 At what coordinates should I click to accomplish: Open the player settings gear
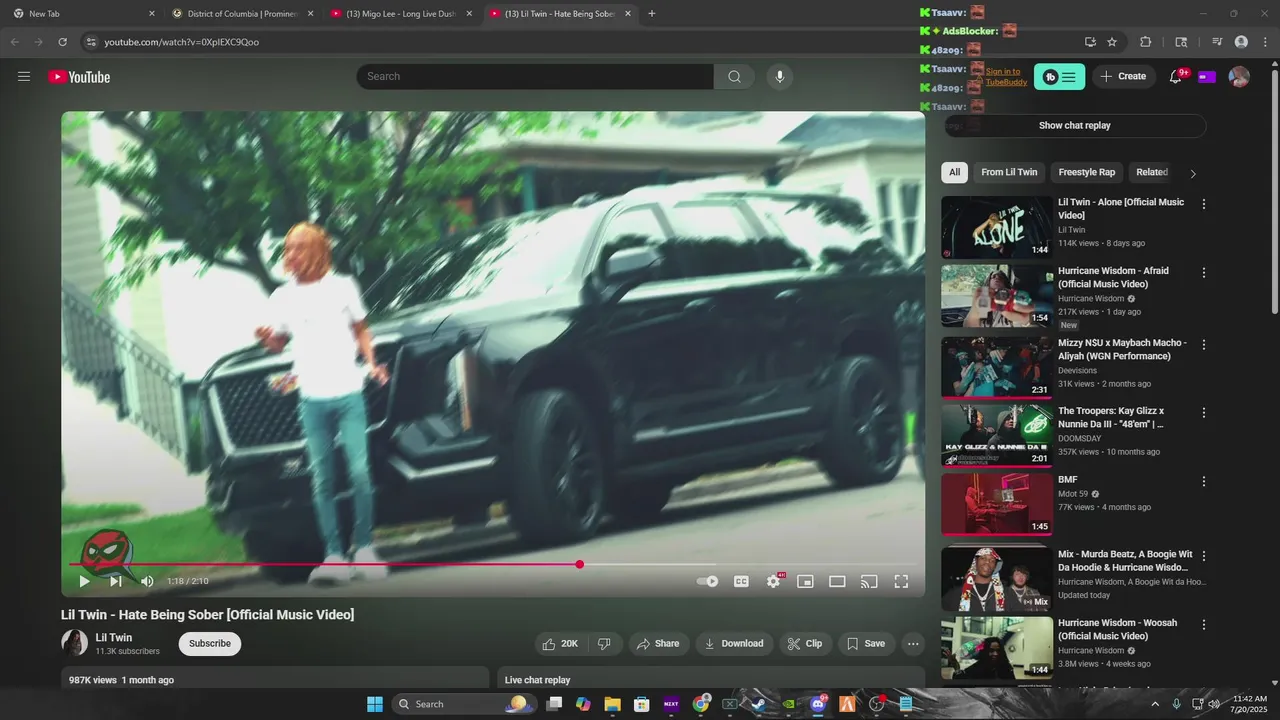coord(773,581)
